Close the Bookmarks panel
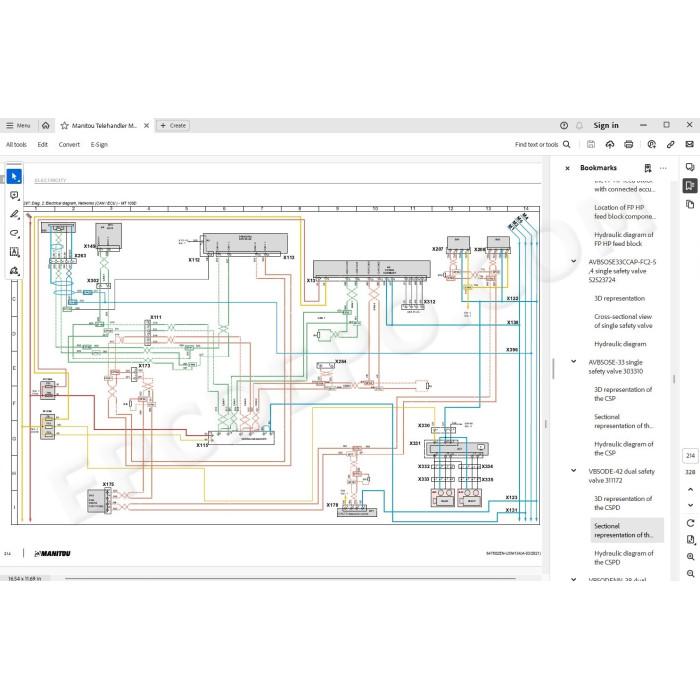Screen dimensions: 700x700 tap(567, 168)
